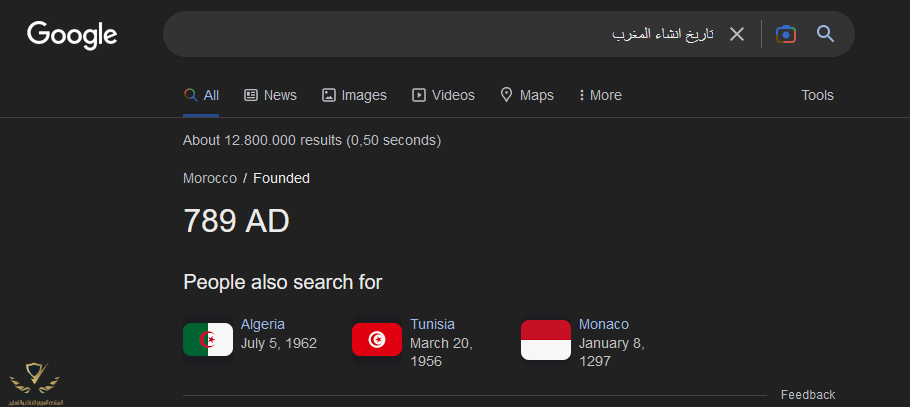Image resolution: width=910 pixels, height=407 pixels.
Task: Open the More options dropdown
Action: pos(600,95)
